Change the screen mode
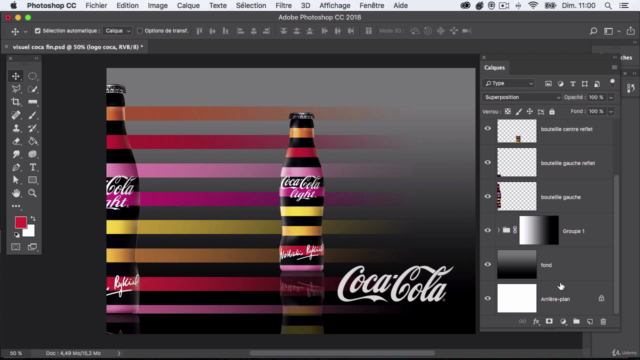The image size is (640, 360). (32, 247)
